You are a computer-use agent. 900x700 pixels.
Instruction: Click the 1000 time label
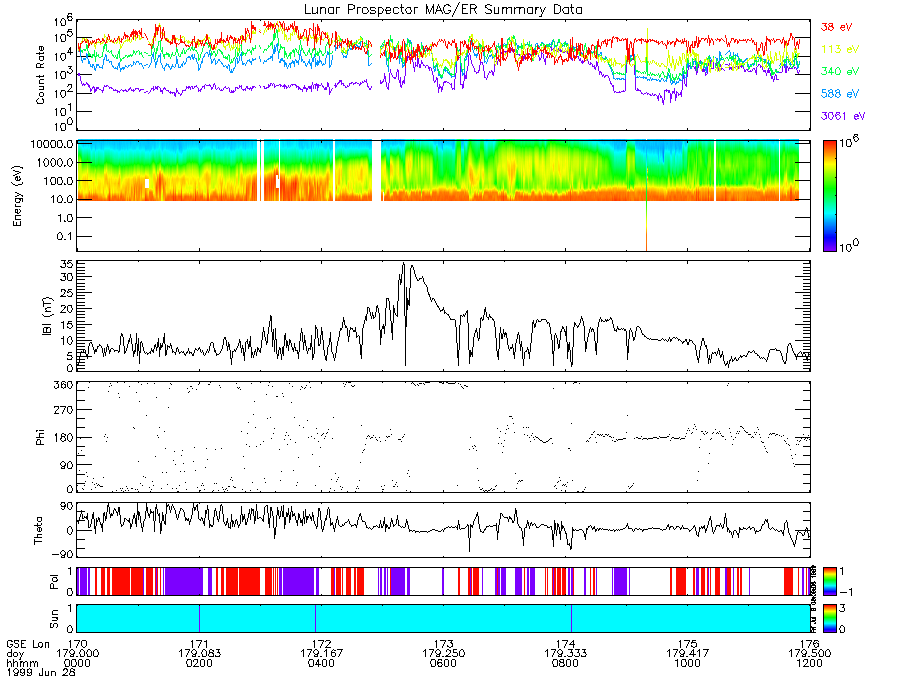[x=688, y=663]
